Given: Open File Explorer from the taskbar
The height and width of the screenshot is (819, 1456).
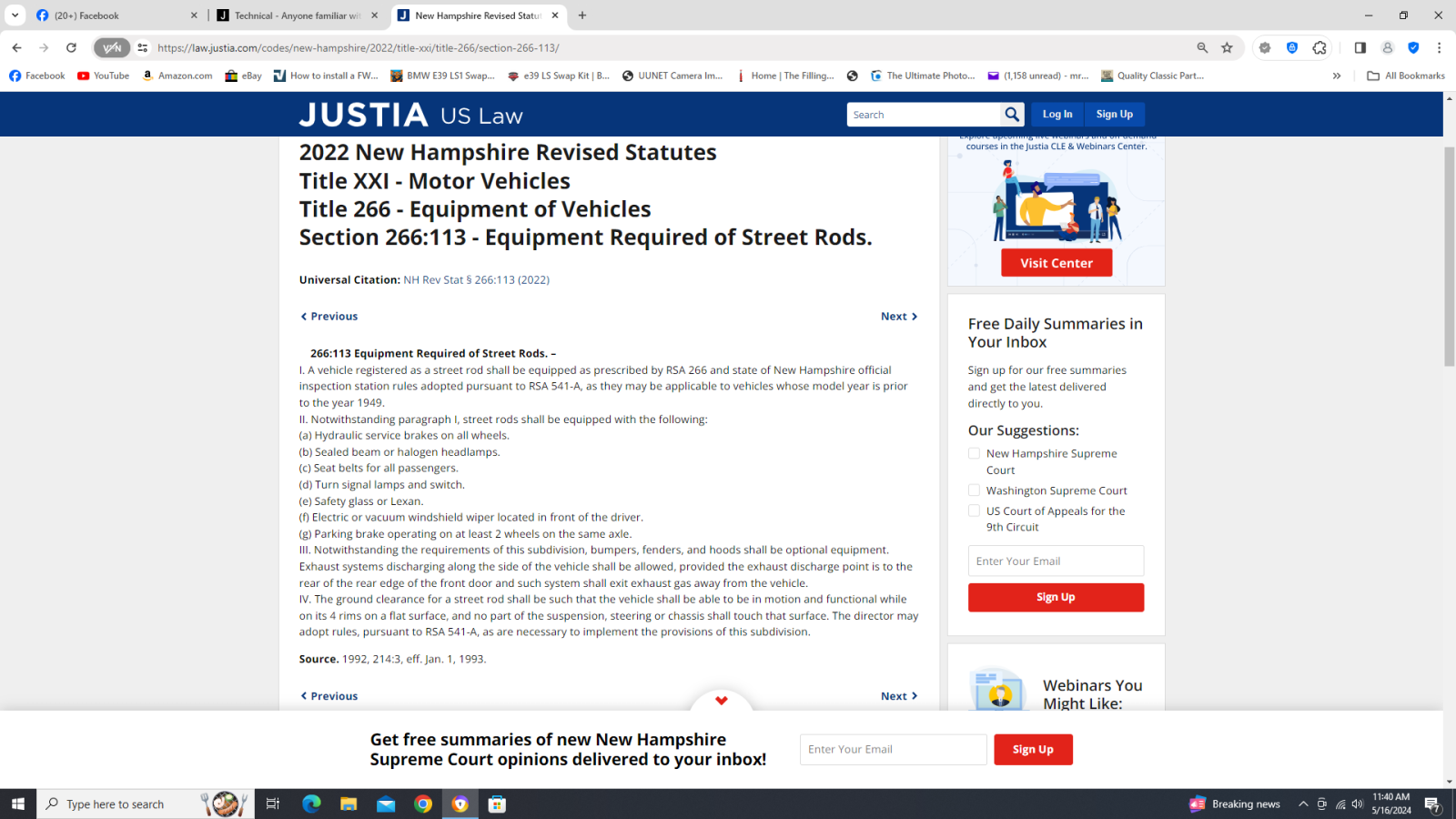Looking at the screenshot, I should coord(349,804).
